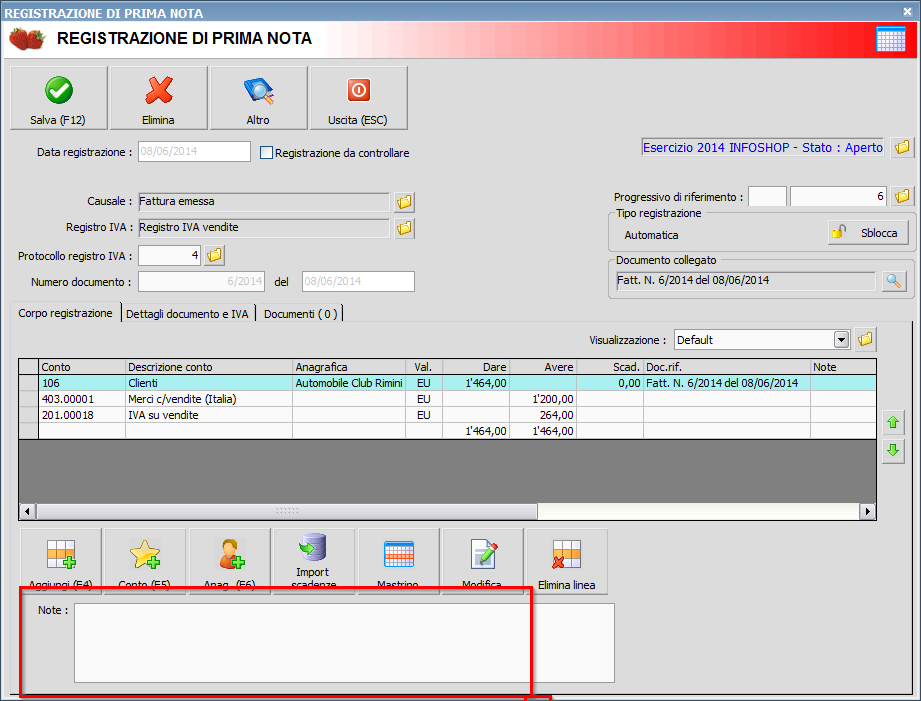Click Numero documento 6/2014 field

point(201,281)
